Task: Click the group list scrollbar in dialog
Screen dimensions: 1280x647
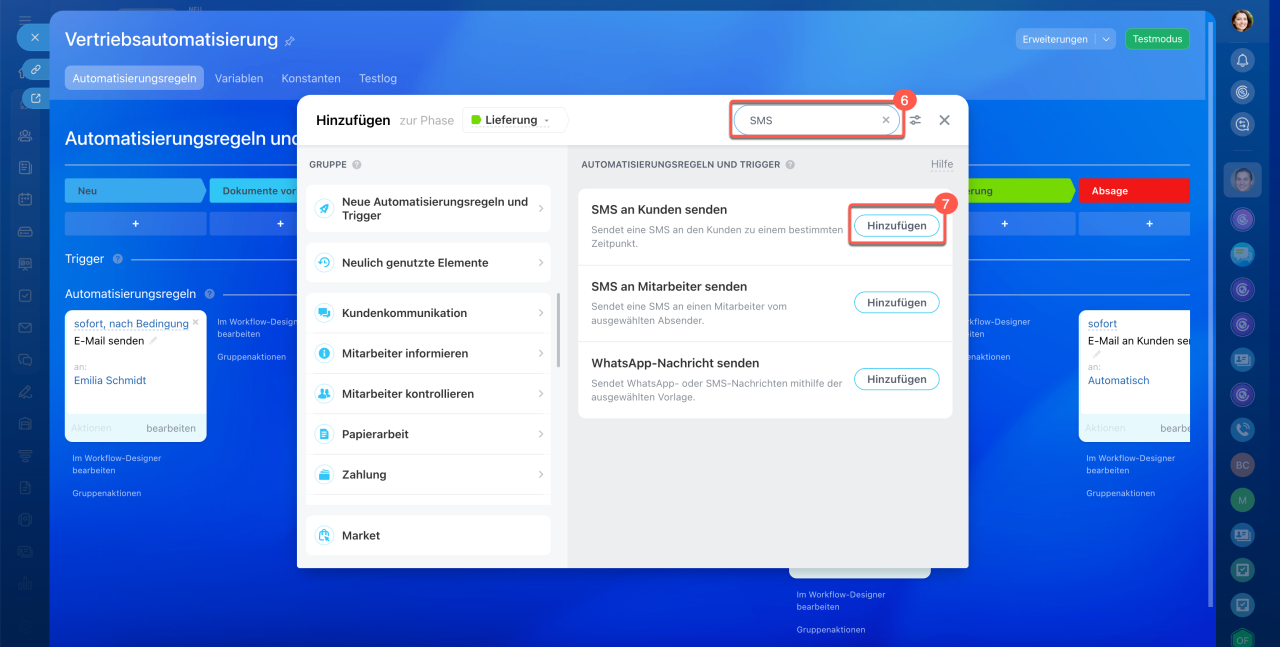Action: pos(558,330)
